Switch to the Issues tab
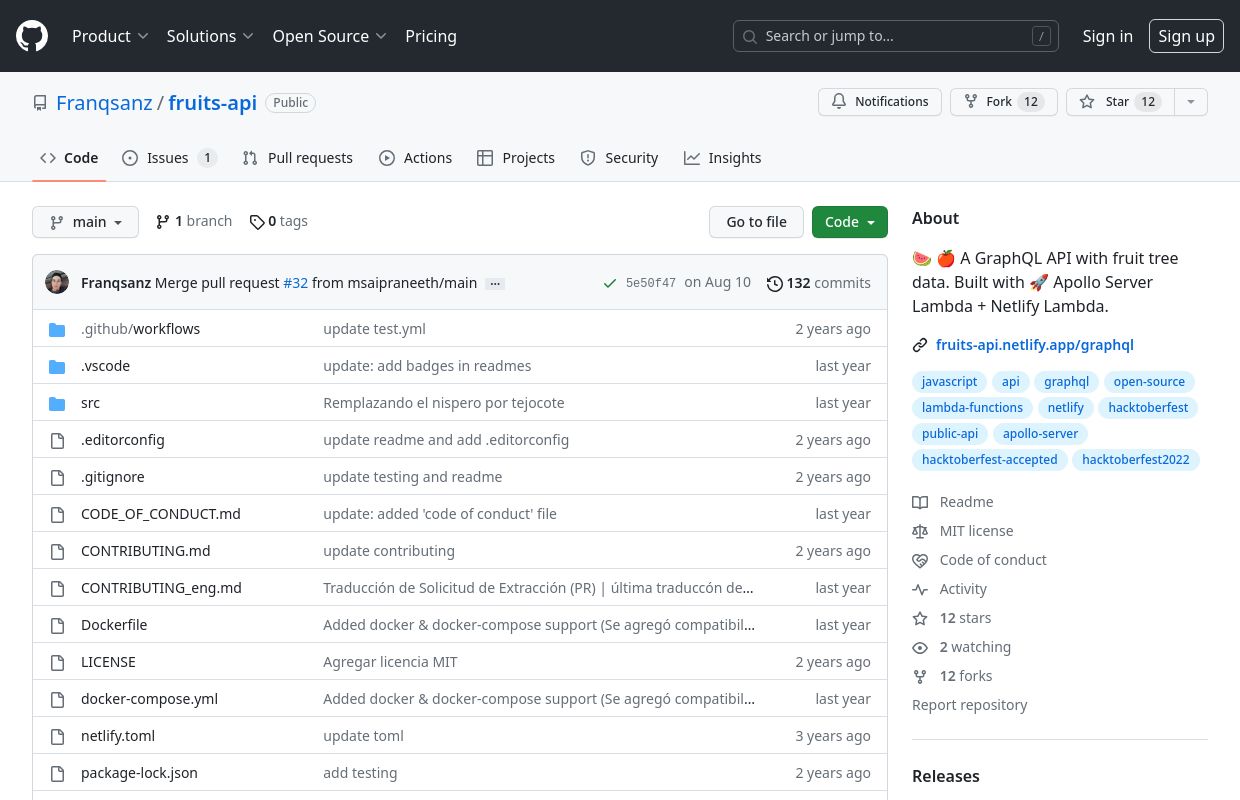This screenshot has width=1240, height=800. point(169,158)
